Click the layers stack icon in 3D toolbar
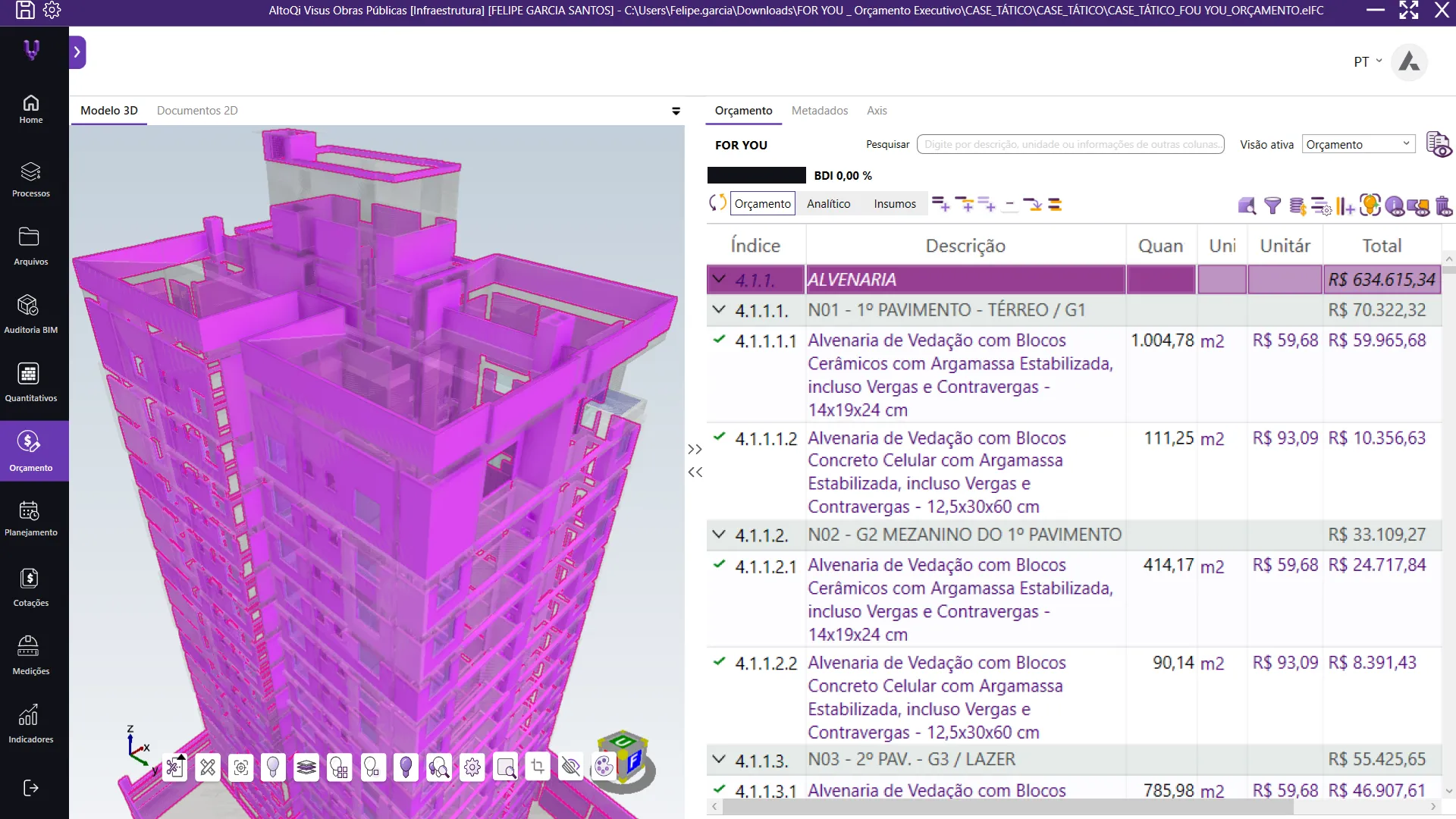Viewport: 1456px width, 819px height. coord(306,768)
